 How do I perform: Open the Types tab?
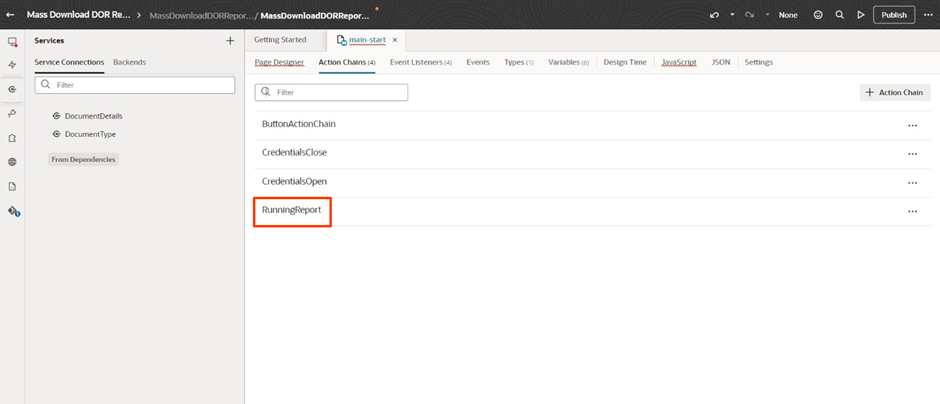point(519,62)
